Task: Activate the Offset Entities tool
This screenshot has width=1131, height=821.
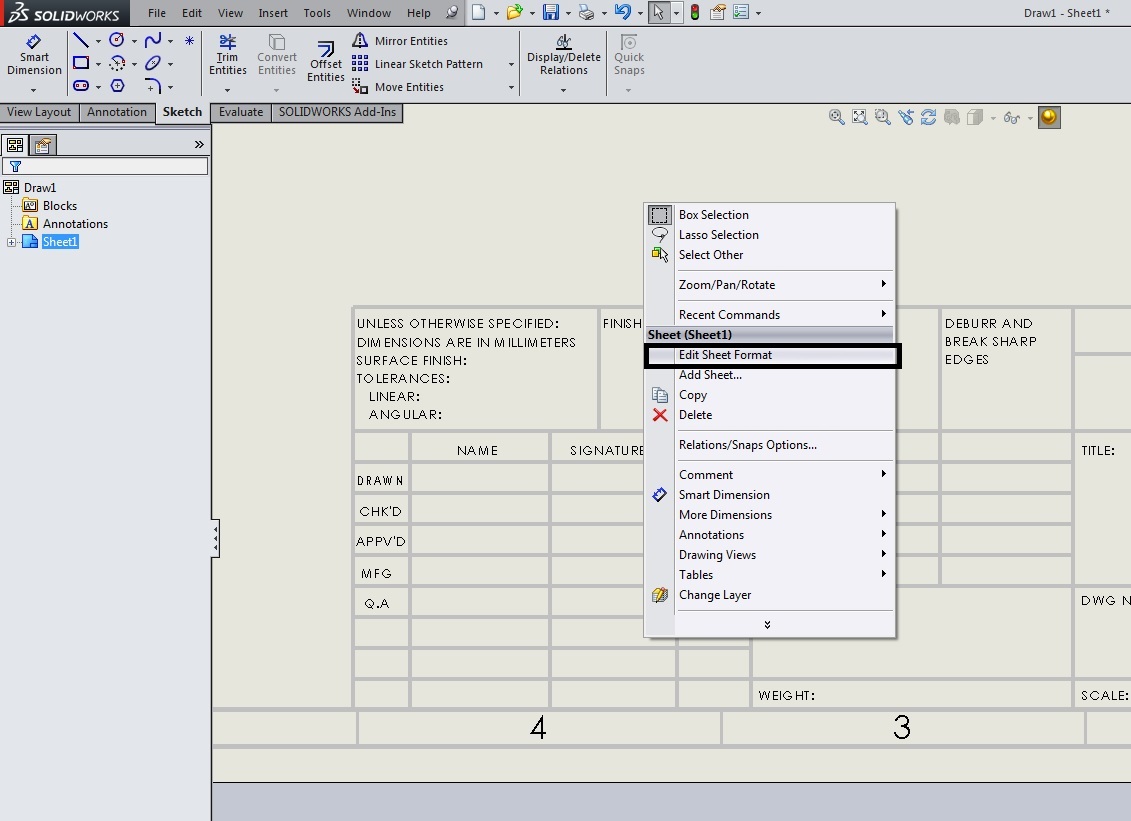Action: pos(326,62)
